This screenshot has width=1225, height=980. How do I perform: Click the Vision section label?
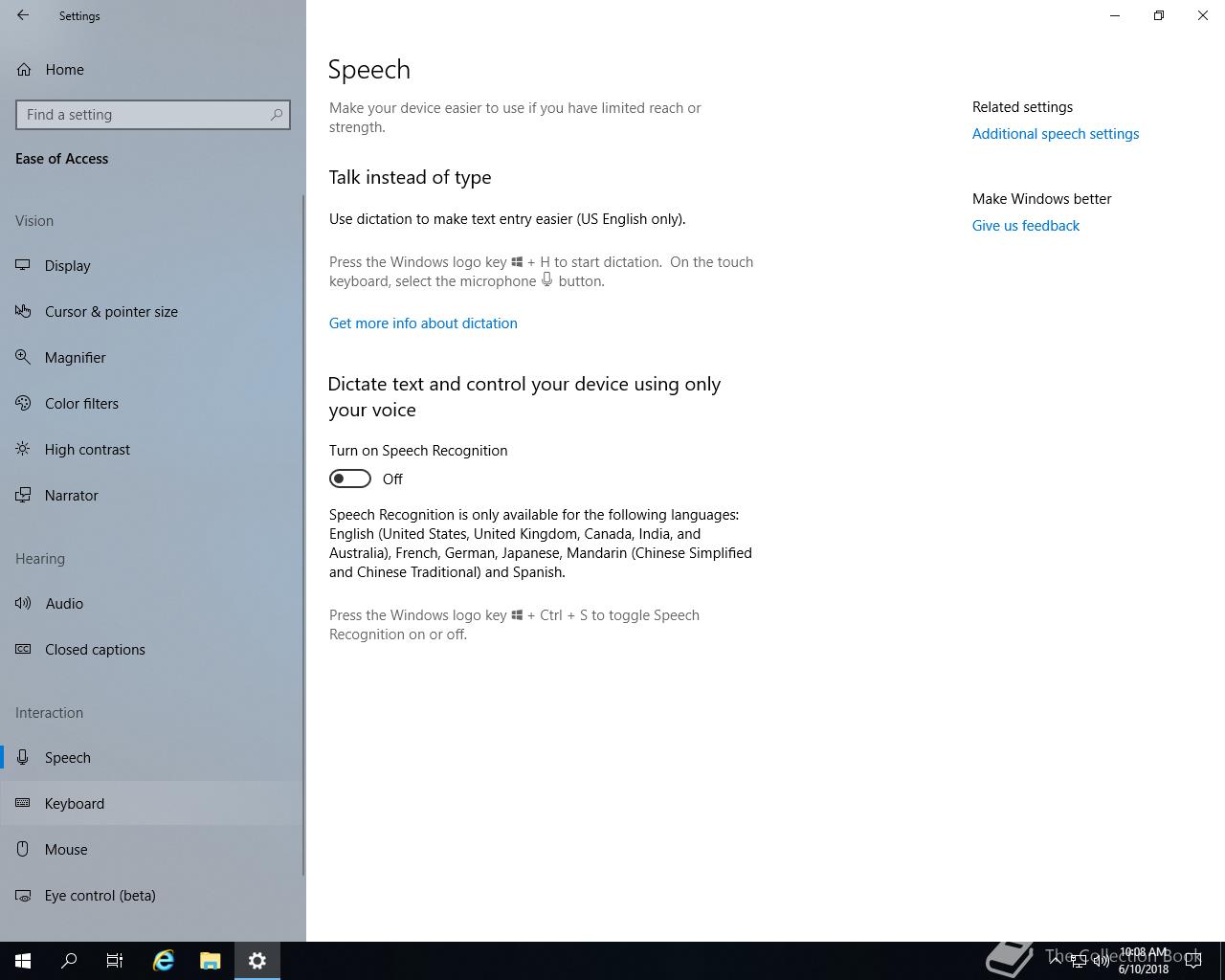pos(34,221)
